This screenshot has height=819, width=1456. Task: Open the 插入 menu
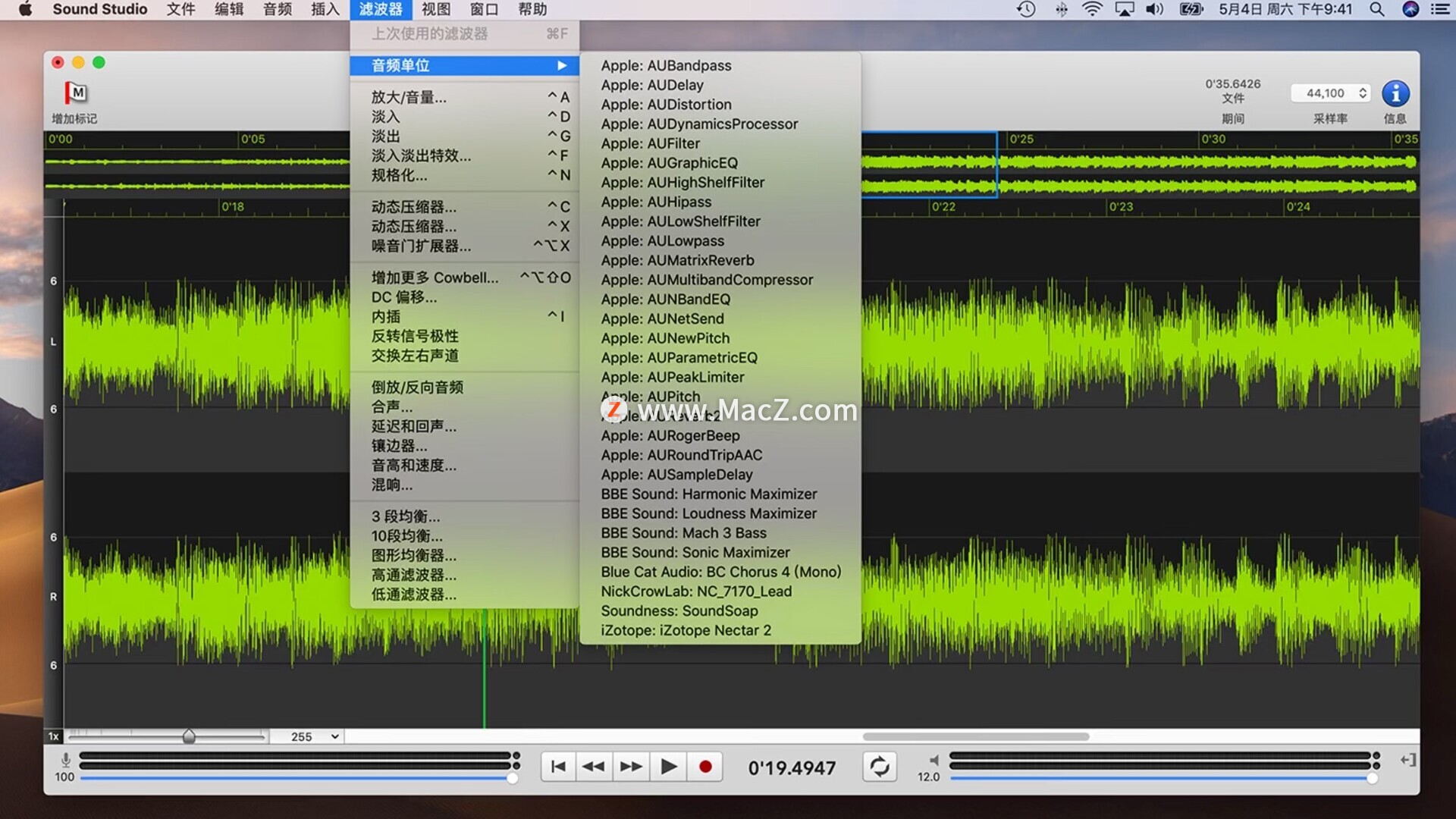(325, 9)
